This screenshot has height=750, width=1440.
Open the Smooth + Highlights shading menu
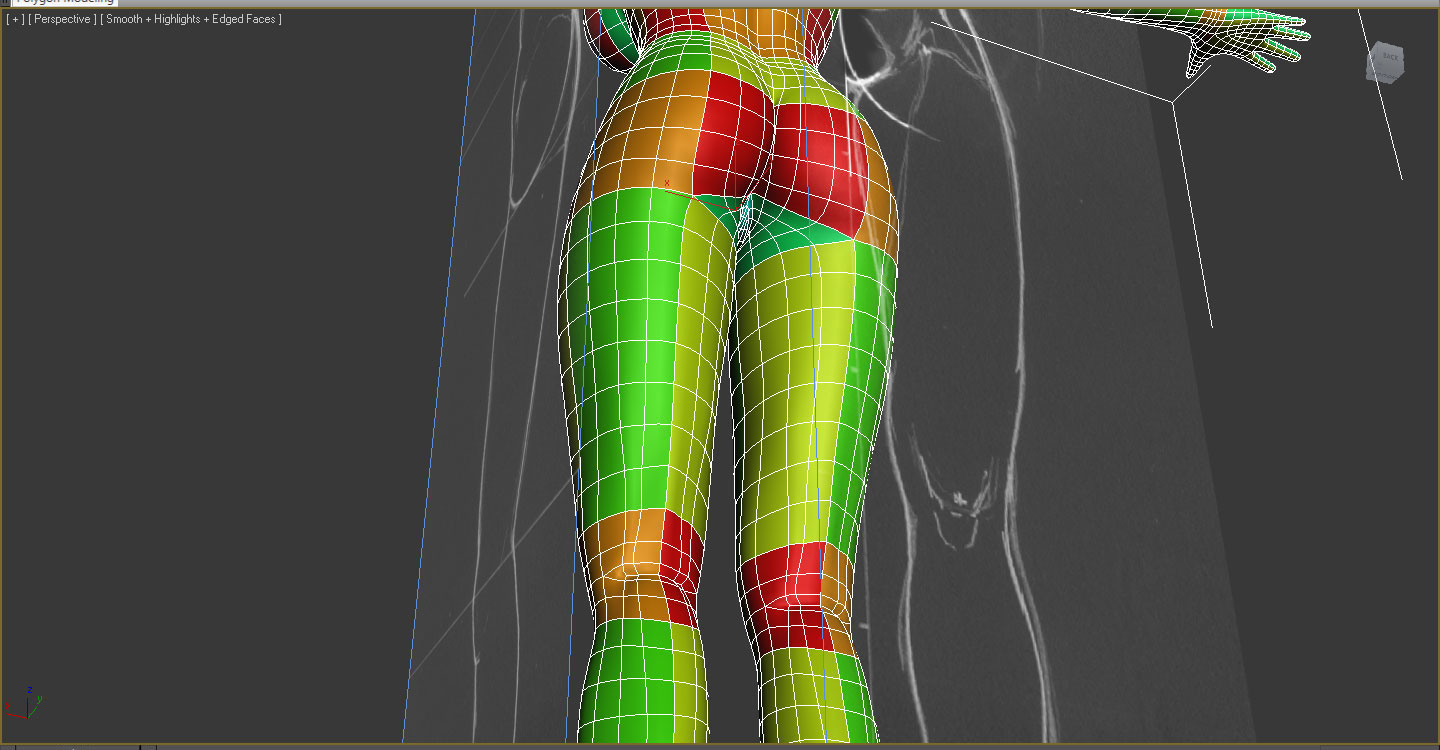click(x=191, y=19)
